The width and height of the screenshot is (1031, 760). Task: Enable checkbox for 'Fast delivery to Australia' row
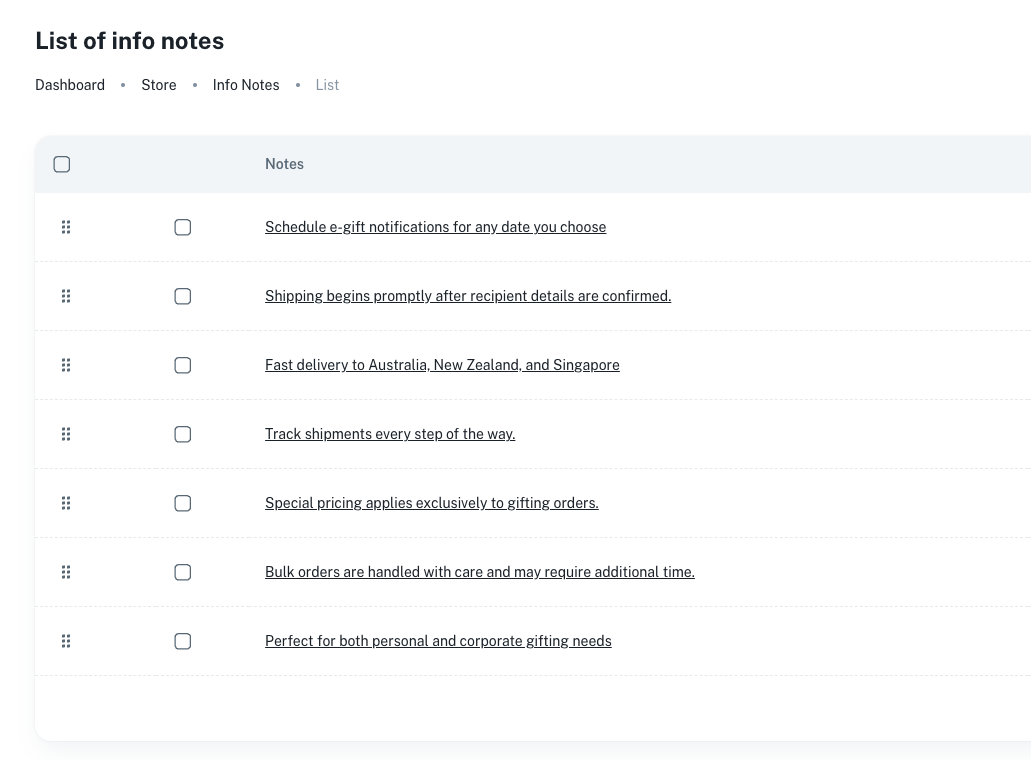click(x=183, y=365)
